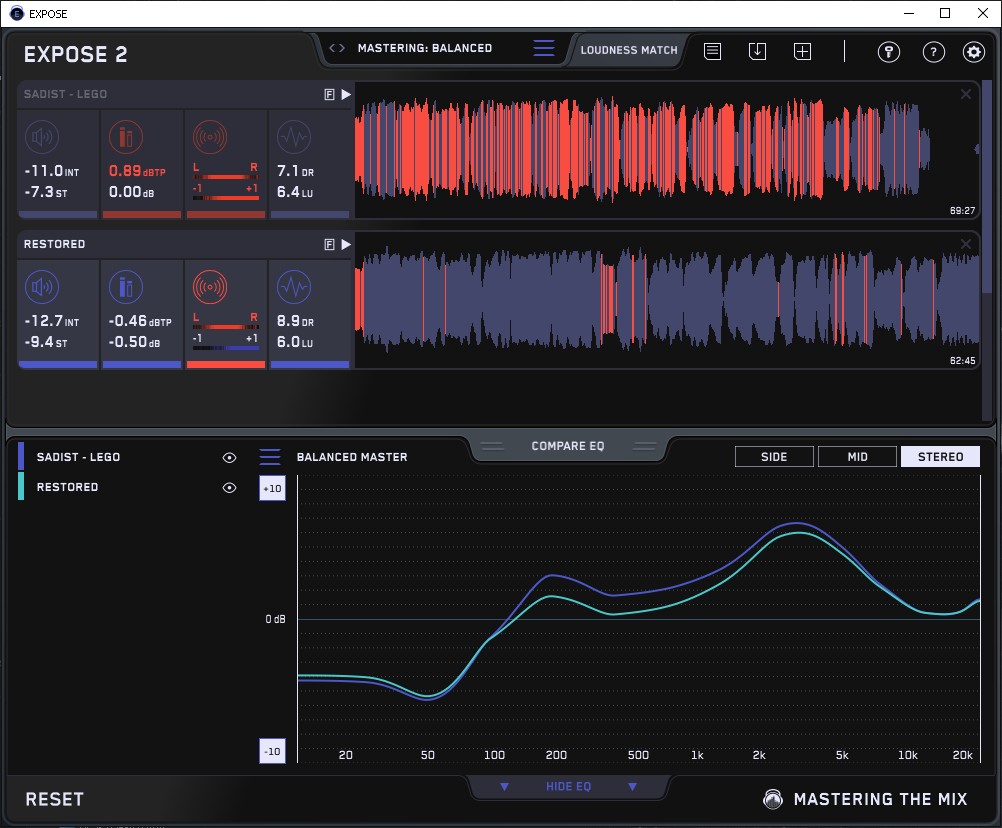Click the add track plus icon

click(x=802, y=51)
